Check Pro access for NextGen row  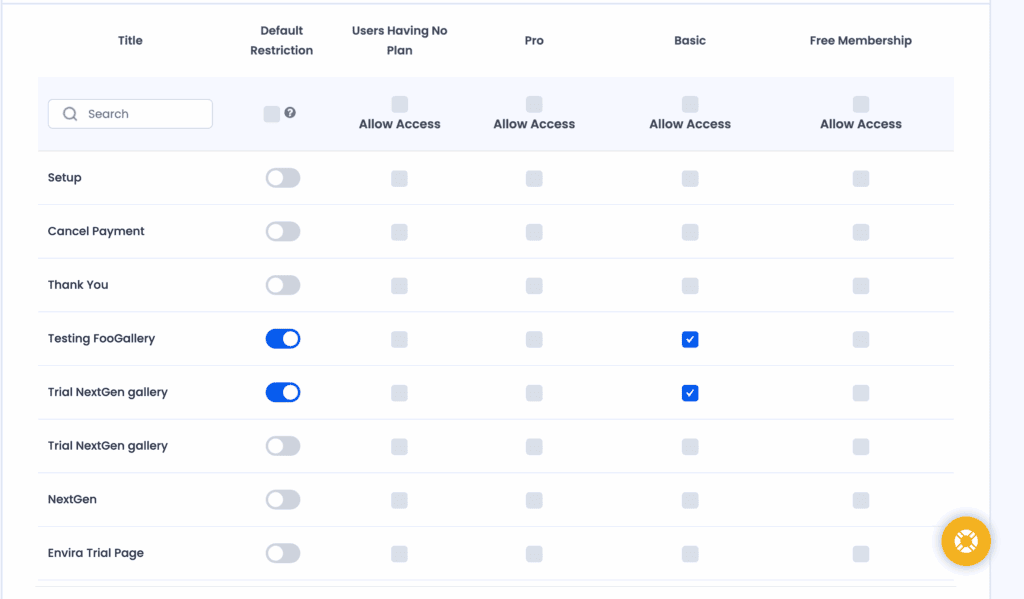click(x=534, y=500)
